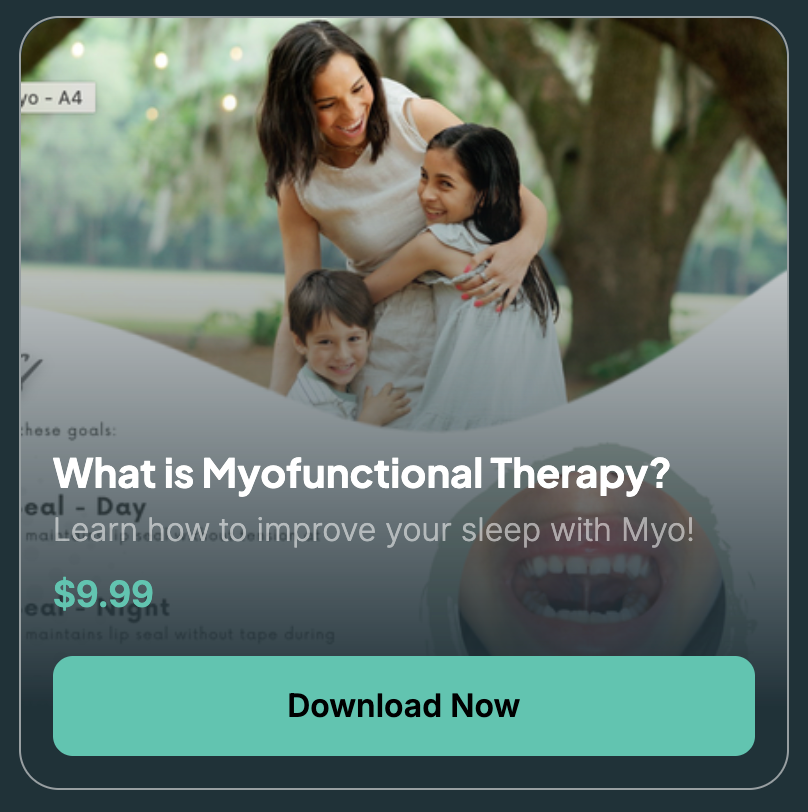808x812 pixels.
Task: Select the $9.99 price label
Action: click(103, 593)
